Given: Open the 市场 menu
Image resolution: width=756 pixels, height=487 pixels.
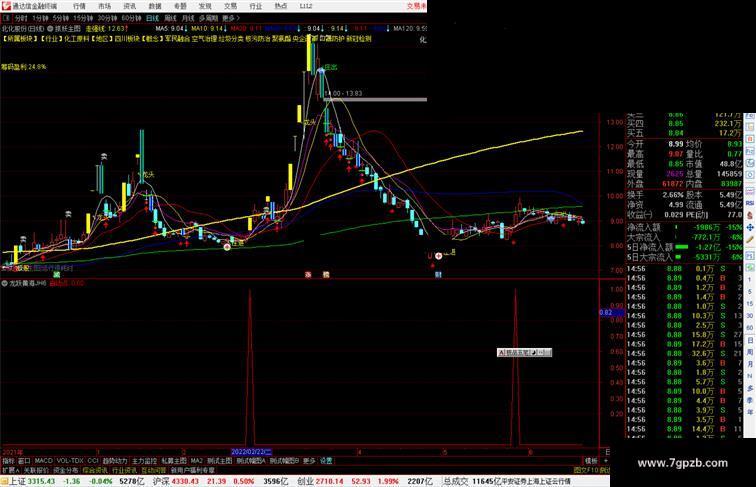Looking at the screenshot, I should coord(104,6).
